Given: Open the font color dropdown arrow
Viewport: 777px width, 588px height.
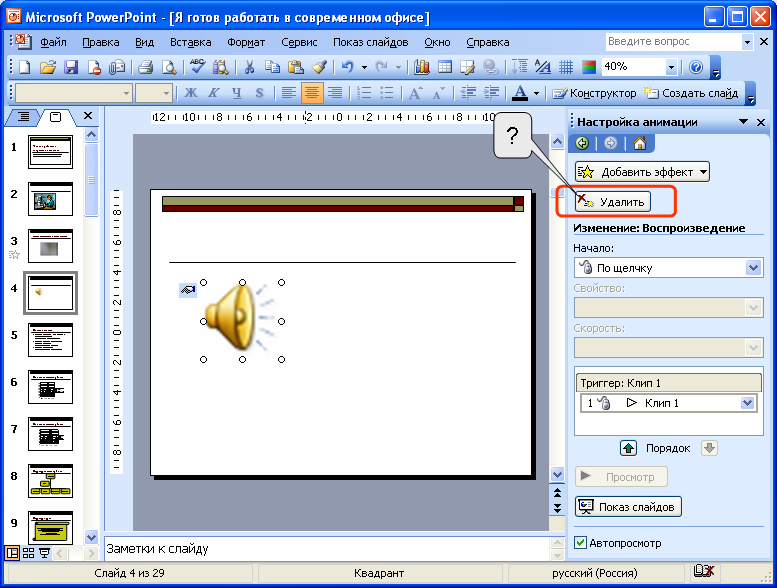Looking at the screenshot, I should 536,93.
